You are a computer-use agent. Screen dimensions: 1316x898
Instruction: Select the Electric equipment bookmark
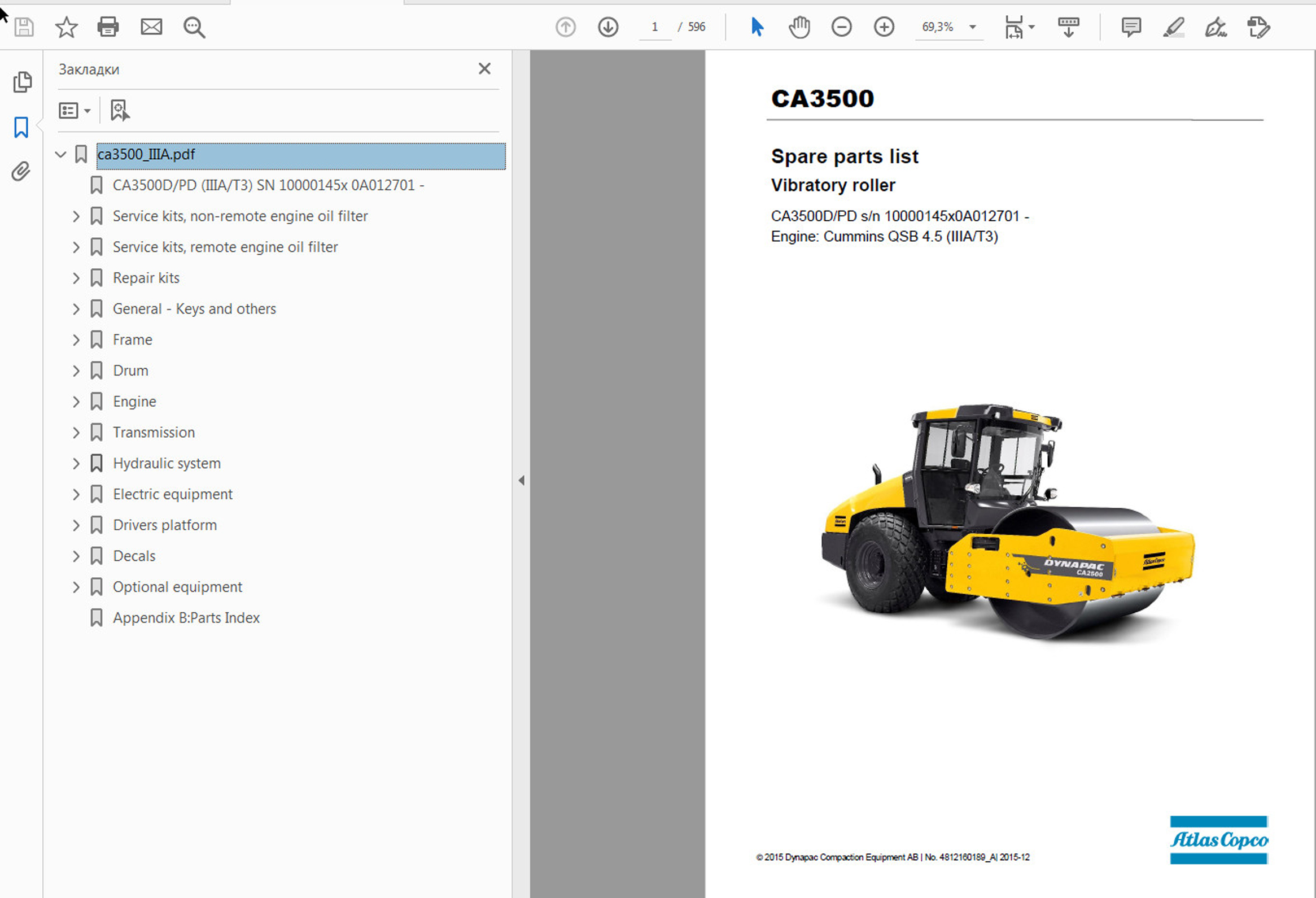tap(172, 494)
